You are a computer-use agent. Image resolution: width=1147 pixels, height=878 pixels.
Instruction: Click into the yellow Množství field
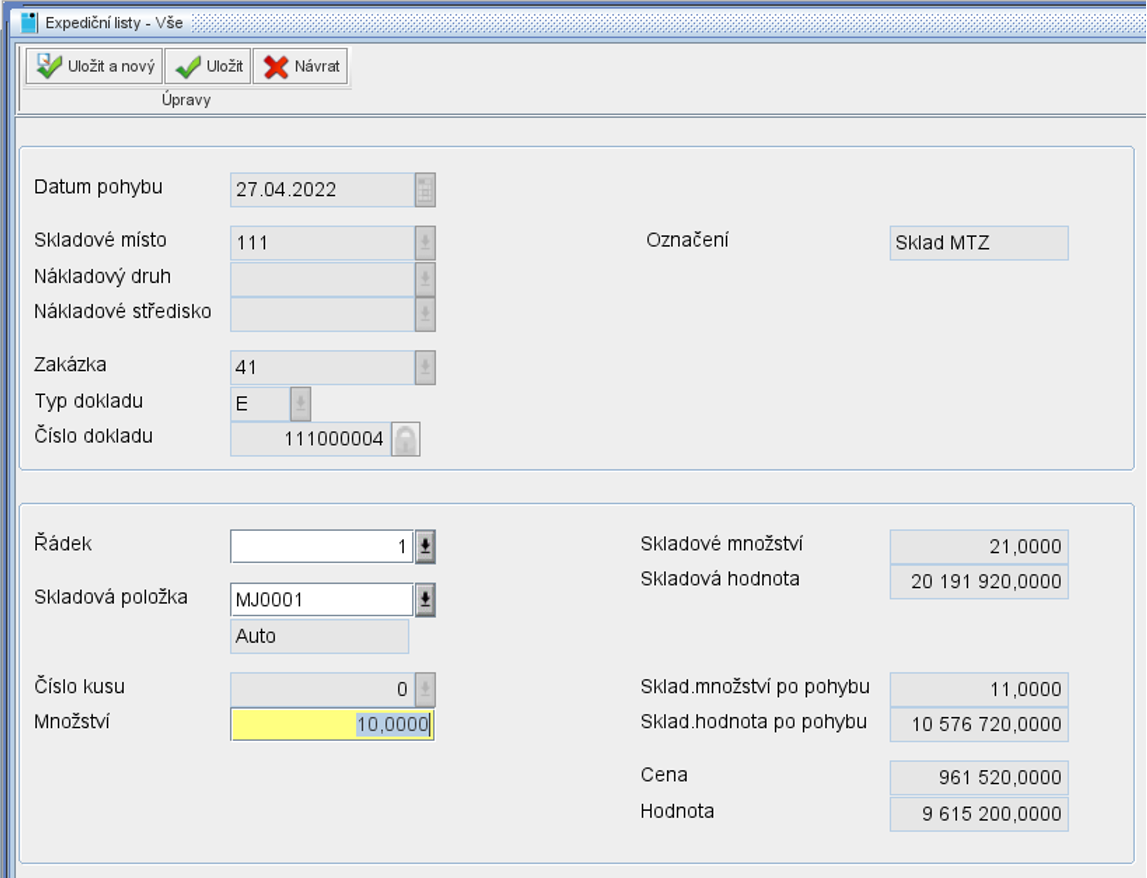coord(331,724)
